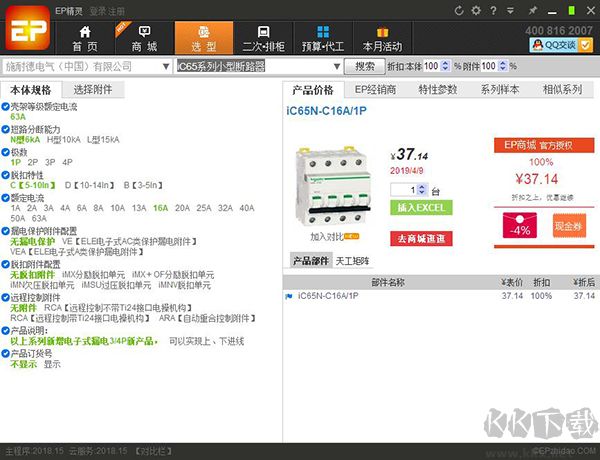Choose 20A rated current option

tap(182, 207)
